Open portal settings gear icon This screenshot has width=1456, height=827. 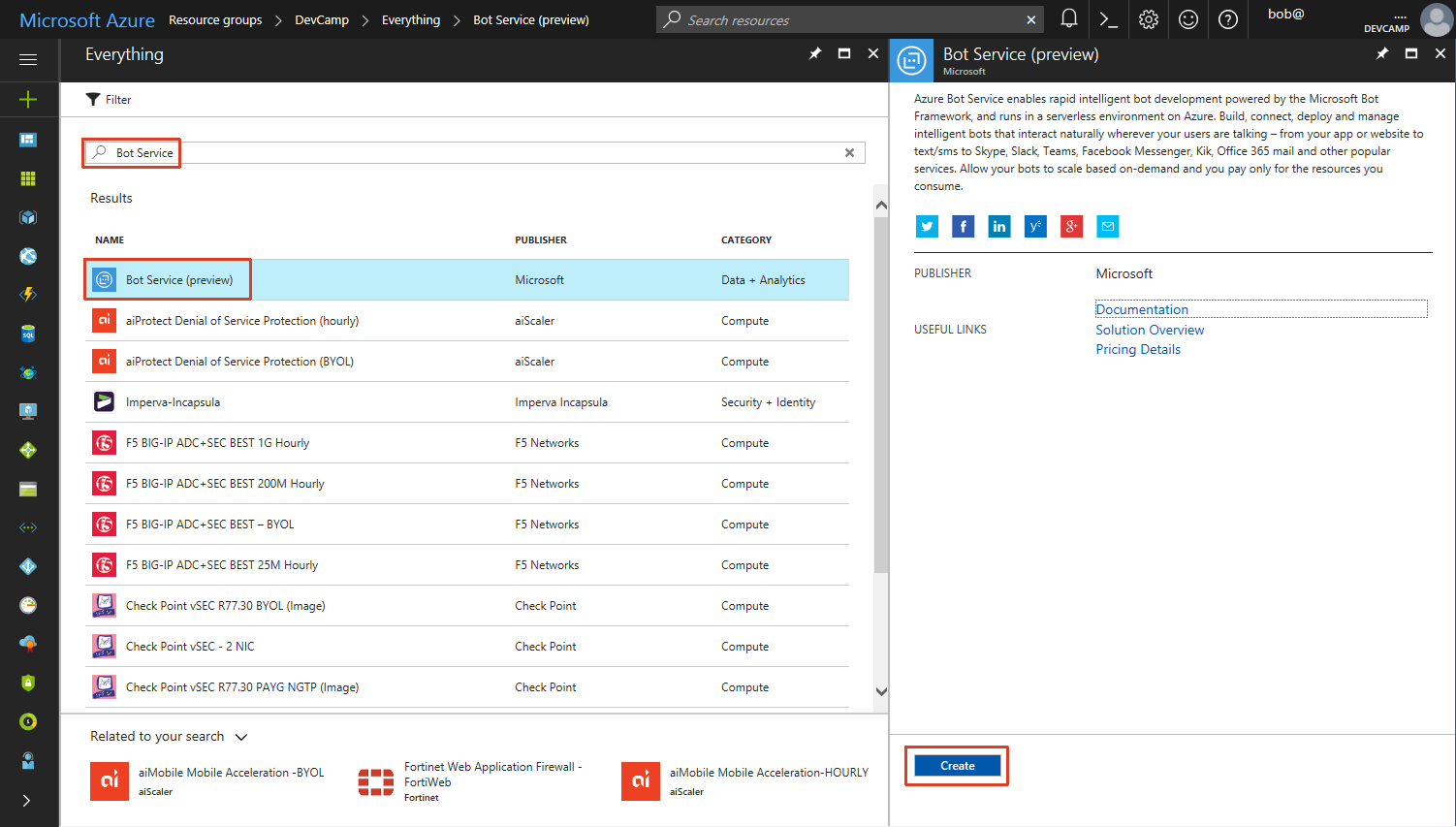[x=1149, y=19]
